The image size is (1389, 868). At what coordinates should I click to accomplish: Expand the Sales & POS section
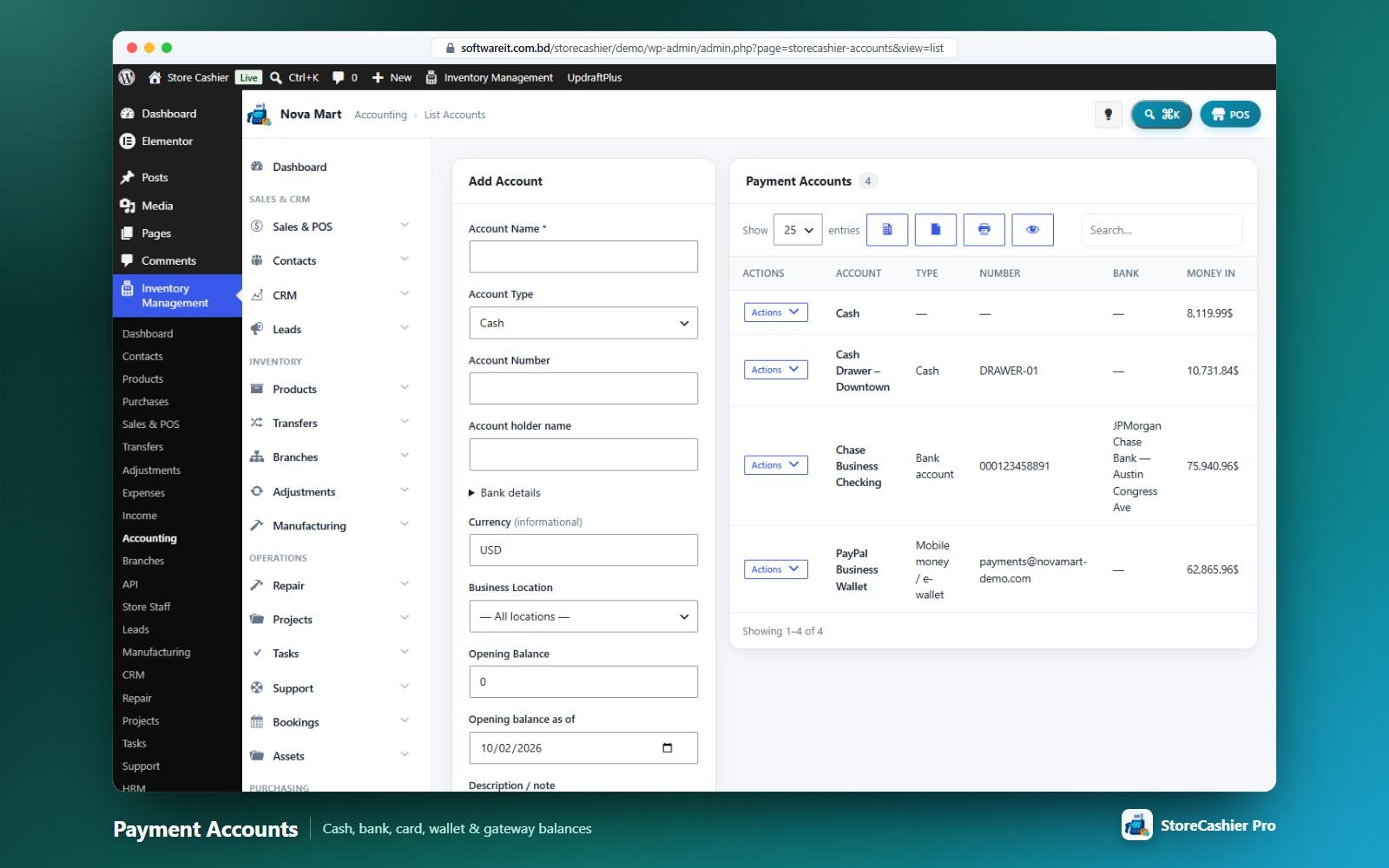click(x=330, y=227)
